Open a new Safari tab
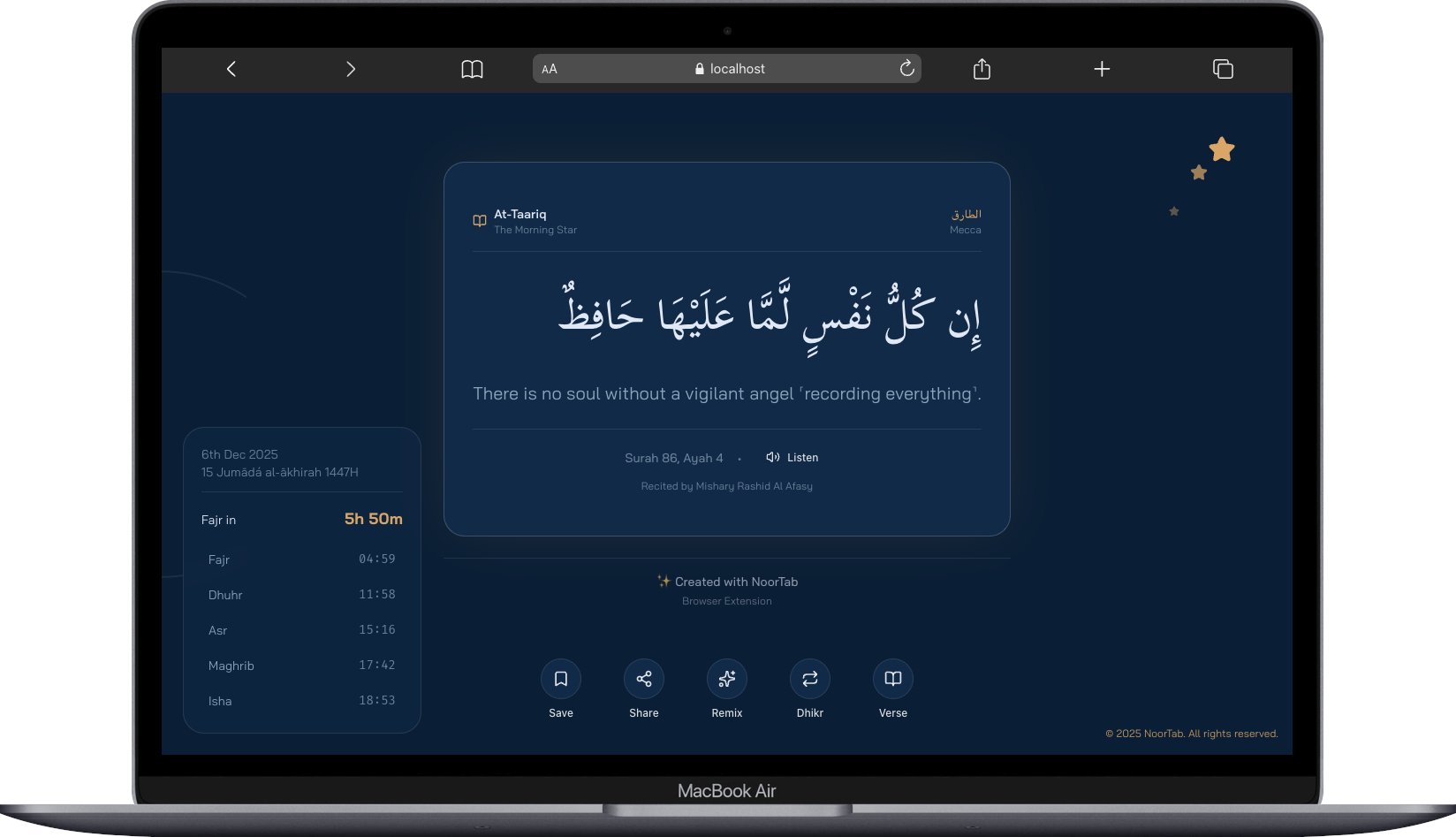This screenshot has width=1456, height=837. pyautogui.click(x=1102, y=68)
